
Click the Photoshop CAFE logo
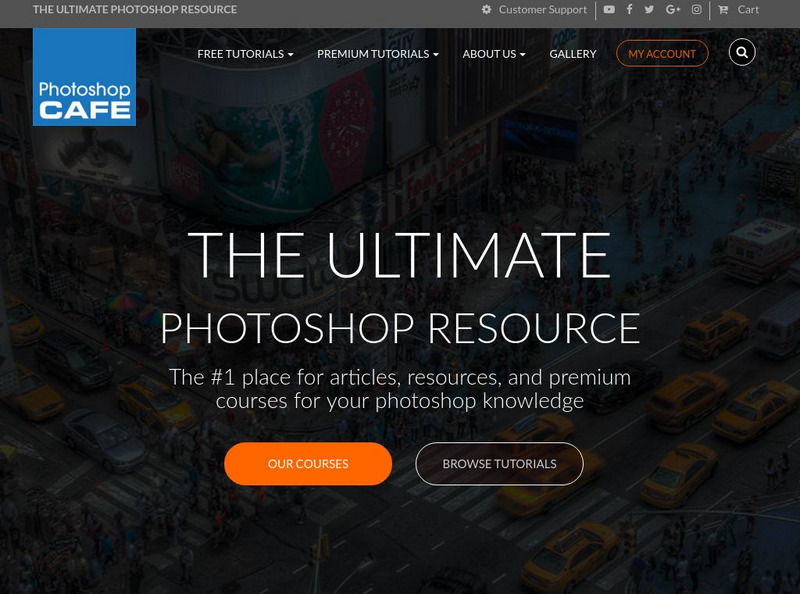84,77
